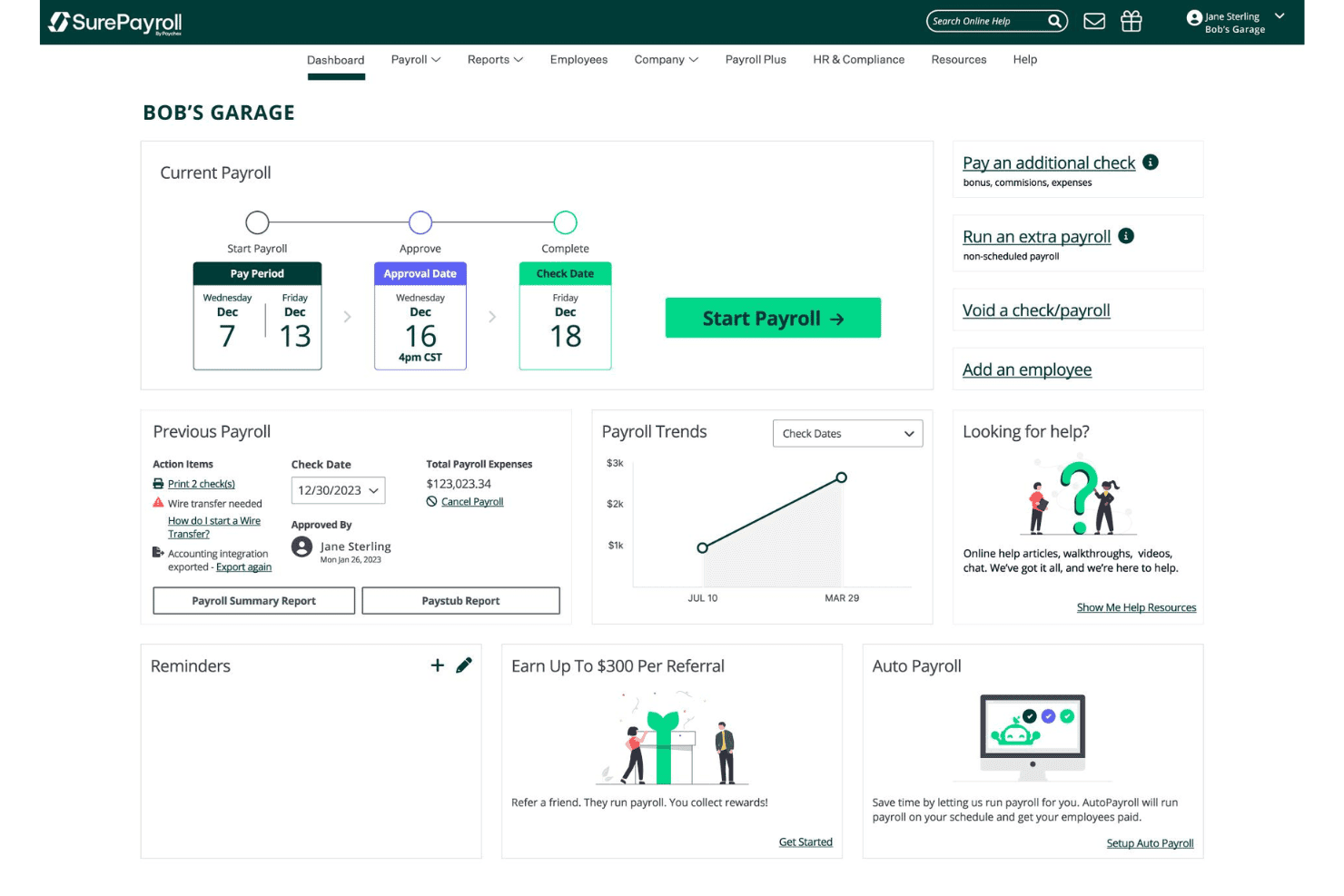Click the red warning icon for wire transfer

tap(158, 503)
